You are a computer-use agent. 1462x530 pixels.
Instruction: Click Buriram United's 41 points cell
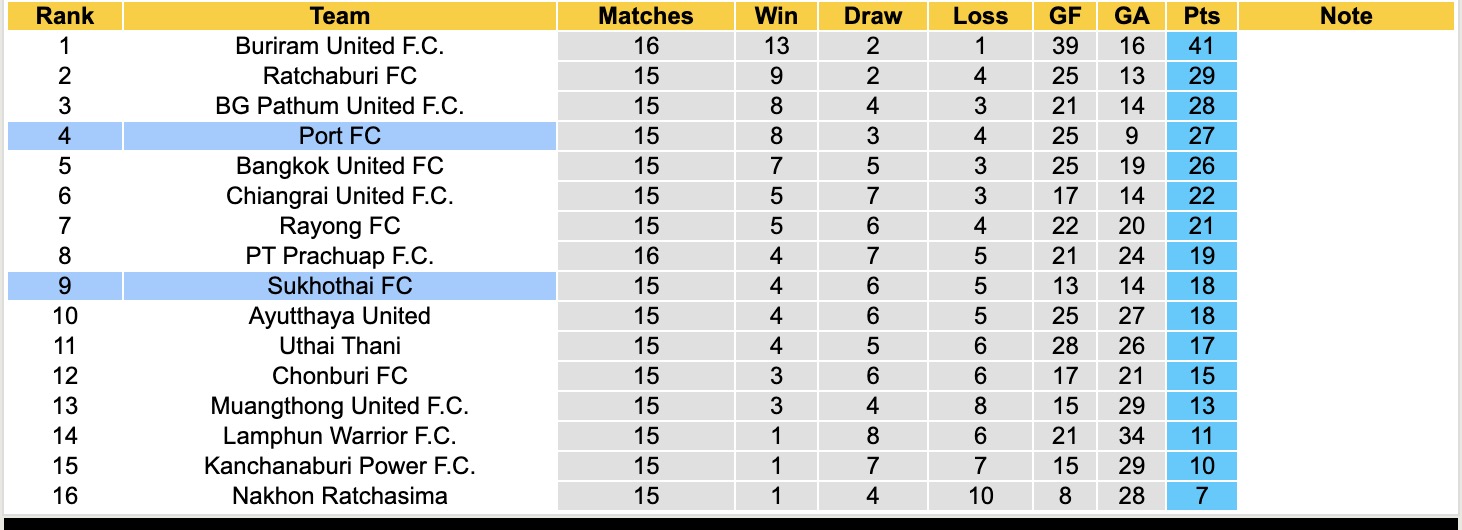pos(1201,46)
